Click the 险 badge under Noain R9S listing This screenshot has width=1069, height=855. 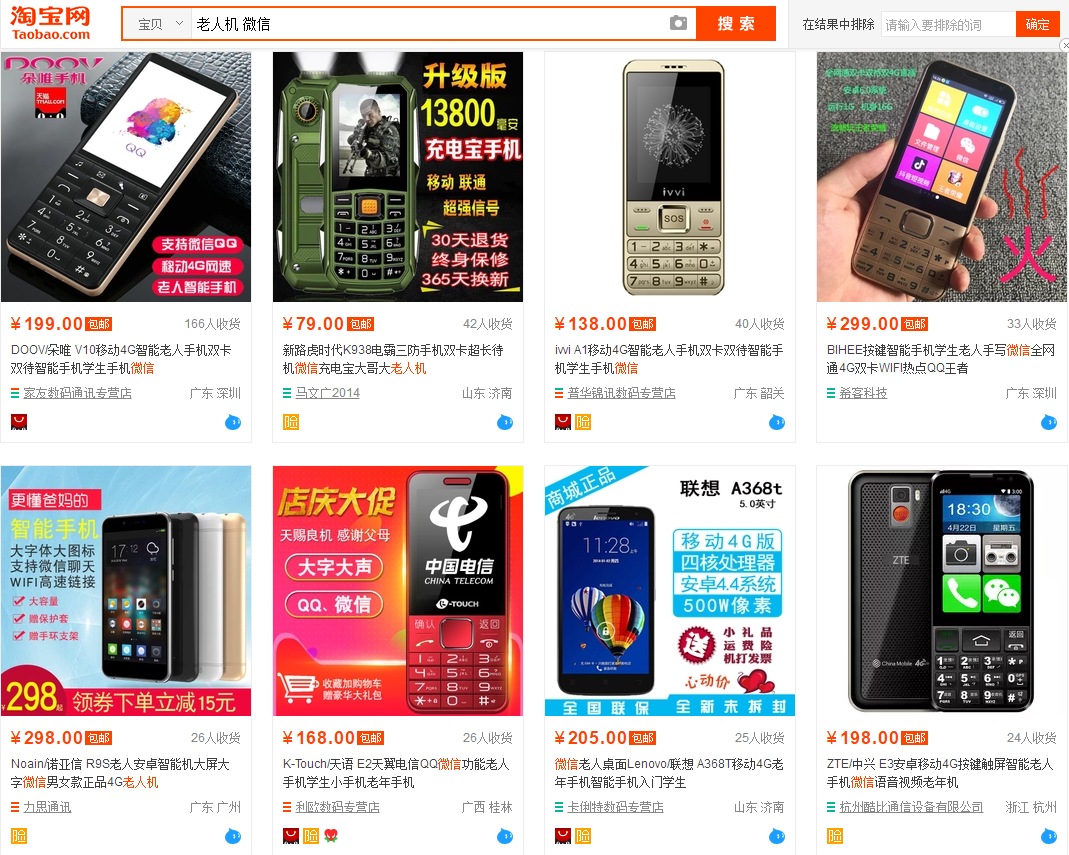point(19,836)
